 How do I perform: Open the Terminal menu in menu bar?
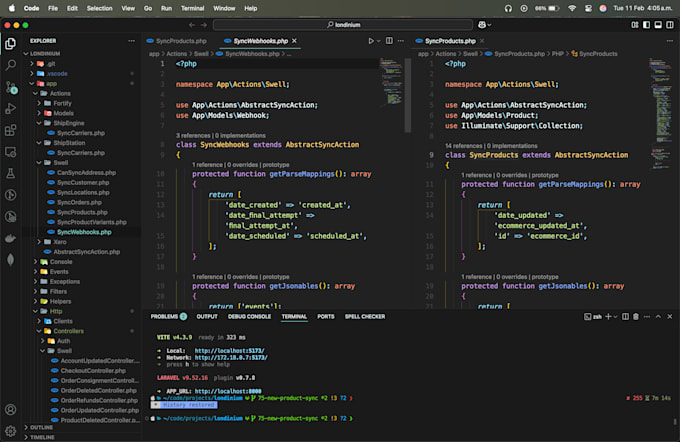click(192, 8)
